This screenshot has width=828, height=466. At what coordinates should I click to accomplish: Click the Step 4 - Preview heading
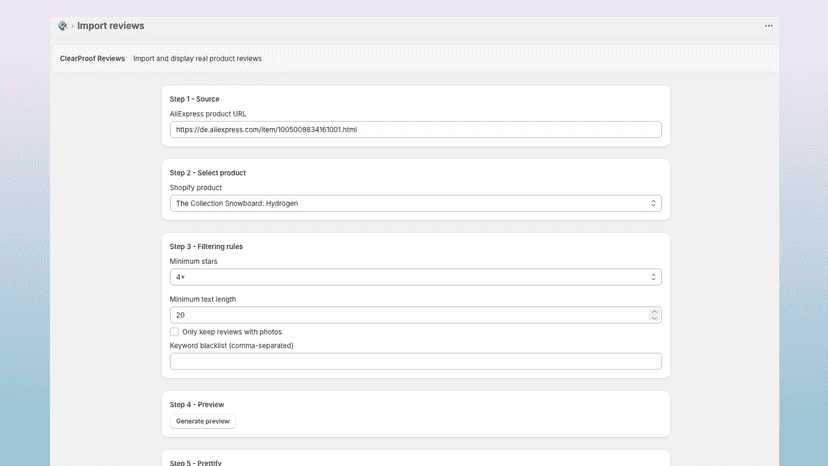197,405
